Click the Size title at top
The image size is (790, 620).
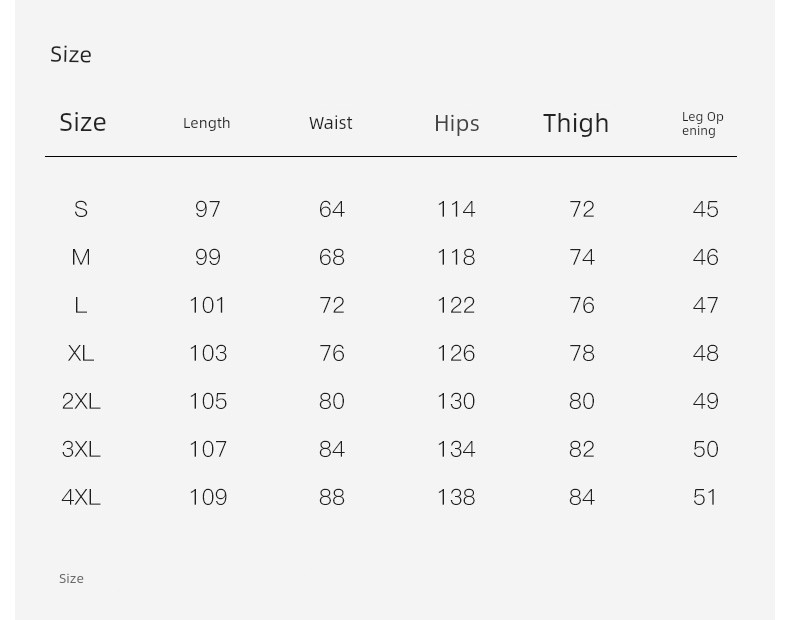pos(71,54)
